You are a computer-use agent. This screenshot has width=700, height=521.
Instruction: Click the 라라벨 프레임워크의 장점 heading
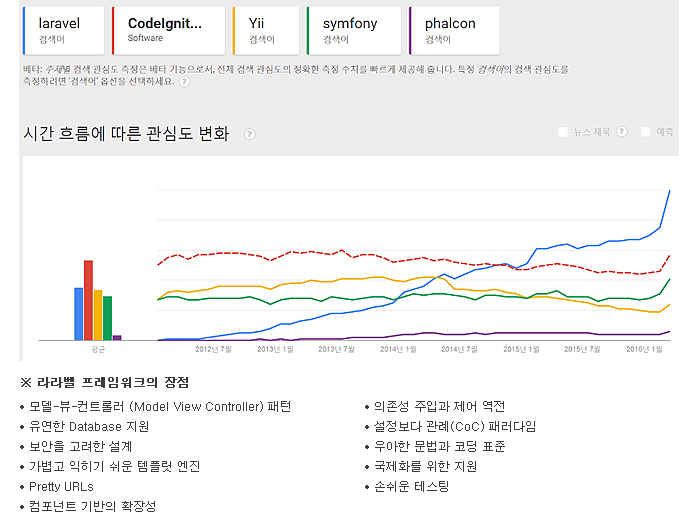(x=104, y=383)
